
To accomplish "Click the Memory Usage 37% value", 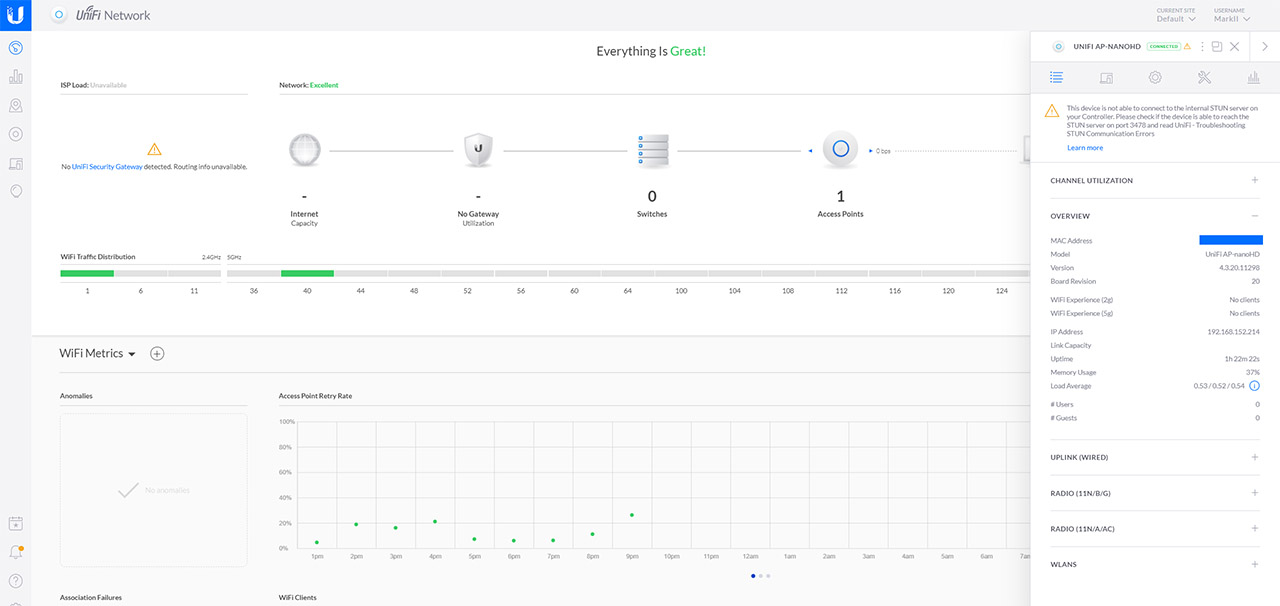I will point(1253,372).
